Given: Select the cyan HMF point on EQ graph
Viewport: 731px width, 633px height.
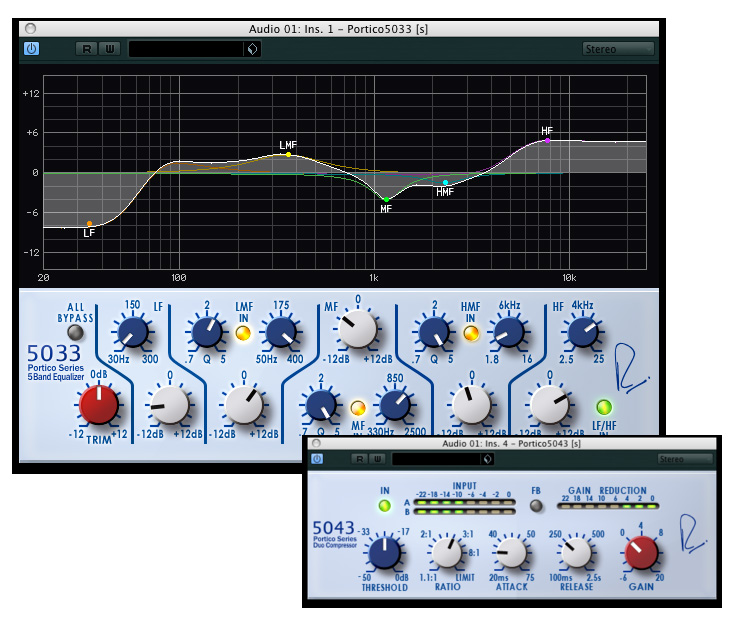Looking at the screenshot, I should pos(445,182).
